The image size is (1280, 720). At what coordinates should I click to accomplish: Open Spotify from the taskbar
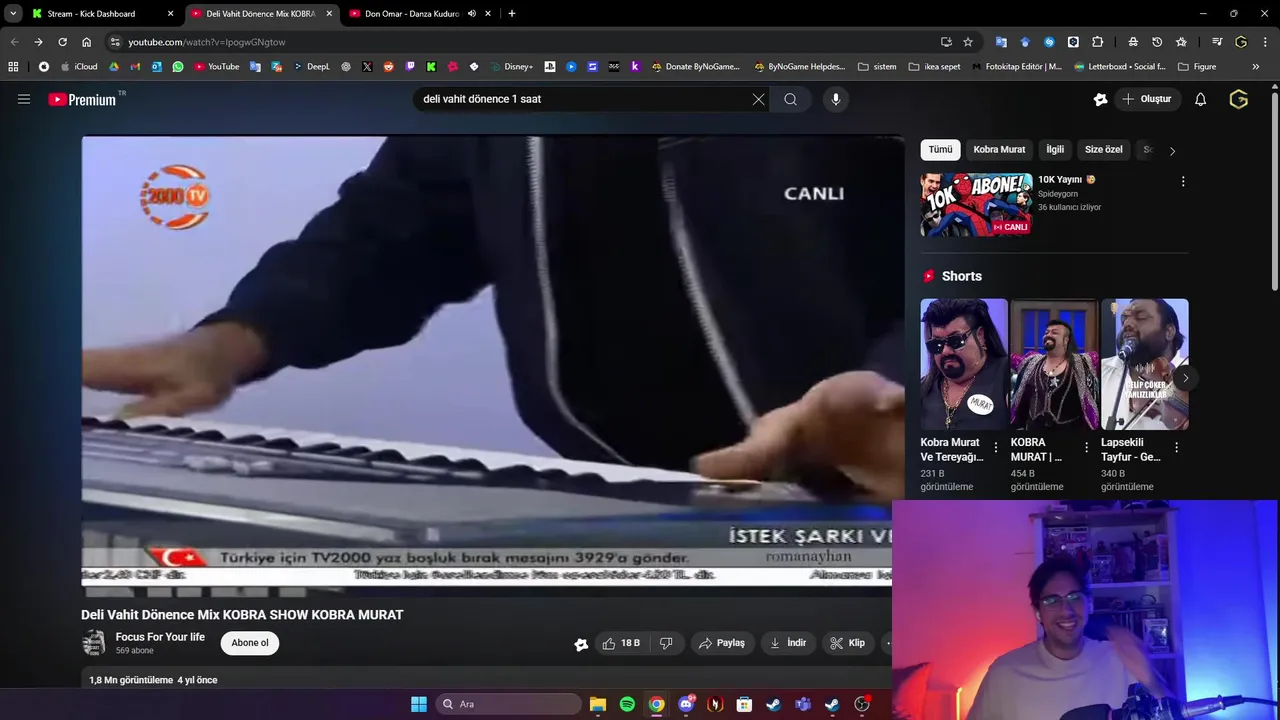click(x=627, y=704)
